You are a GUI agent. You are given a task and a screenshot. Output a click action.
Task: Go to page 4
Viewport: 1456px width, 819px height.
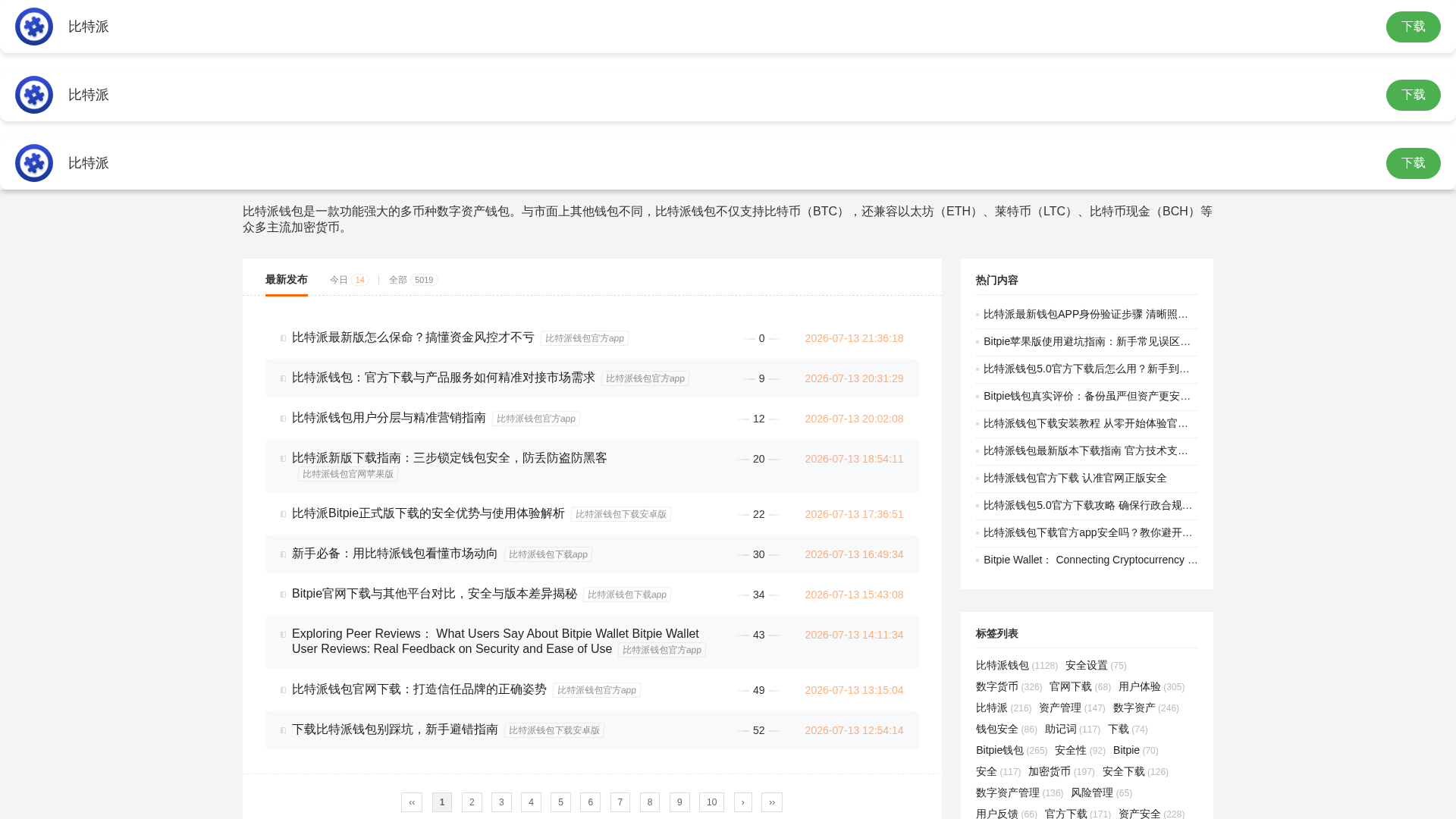pos(531,802)
